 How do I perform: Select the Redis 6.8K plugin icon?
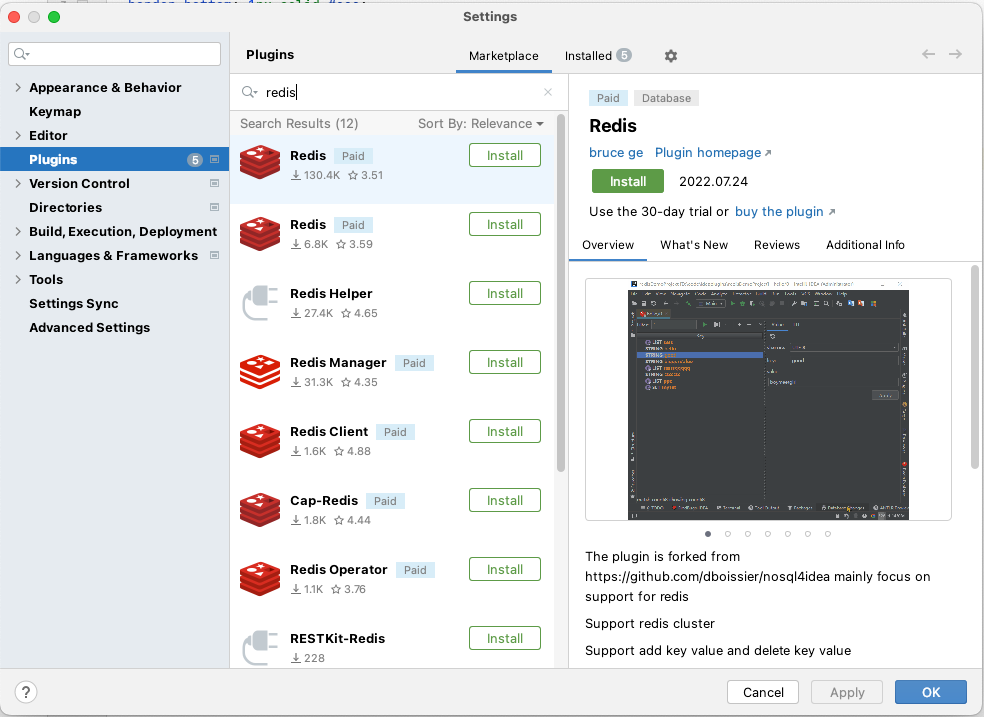(260, 234)
